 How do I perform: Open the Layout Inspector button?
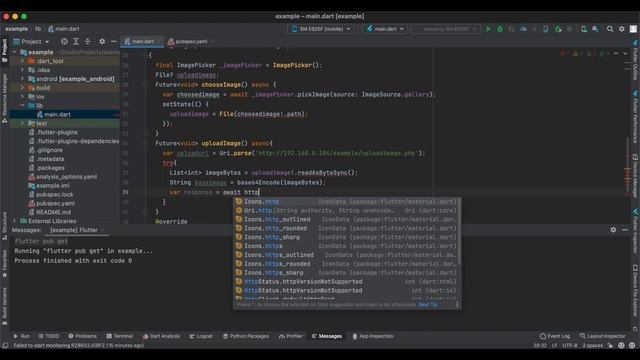coord(602,336)
